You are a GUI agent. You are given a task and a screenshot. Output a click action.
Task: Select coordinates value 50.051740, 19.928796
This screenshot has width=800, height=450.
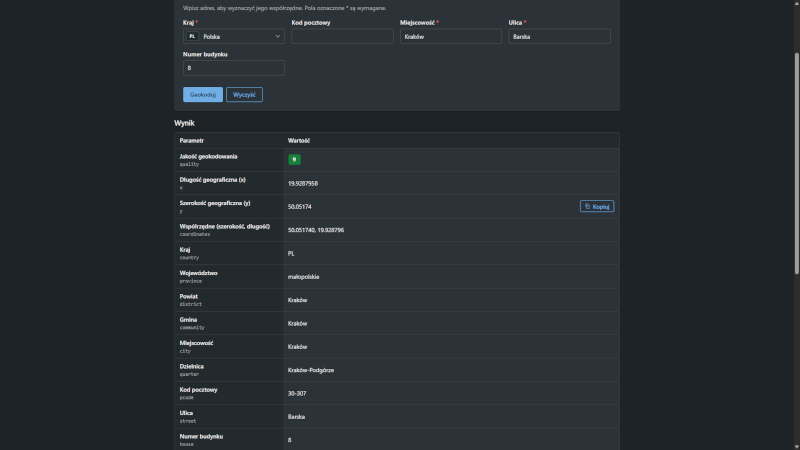[316, 230]
